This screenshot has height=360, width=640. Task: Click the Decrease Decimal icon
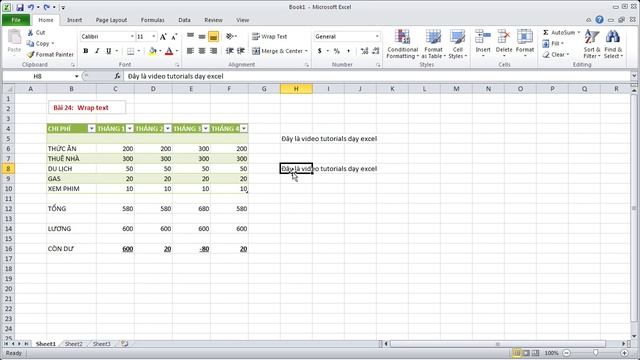click(x=376, y=51)
